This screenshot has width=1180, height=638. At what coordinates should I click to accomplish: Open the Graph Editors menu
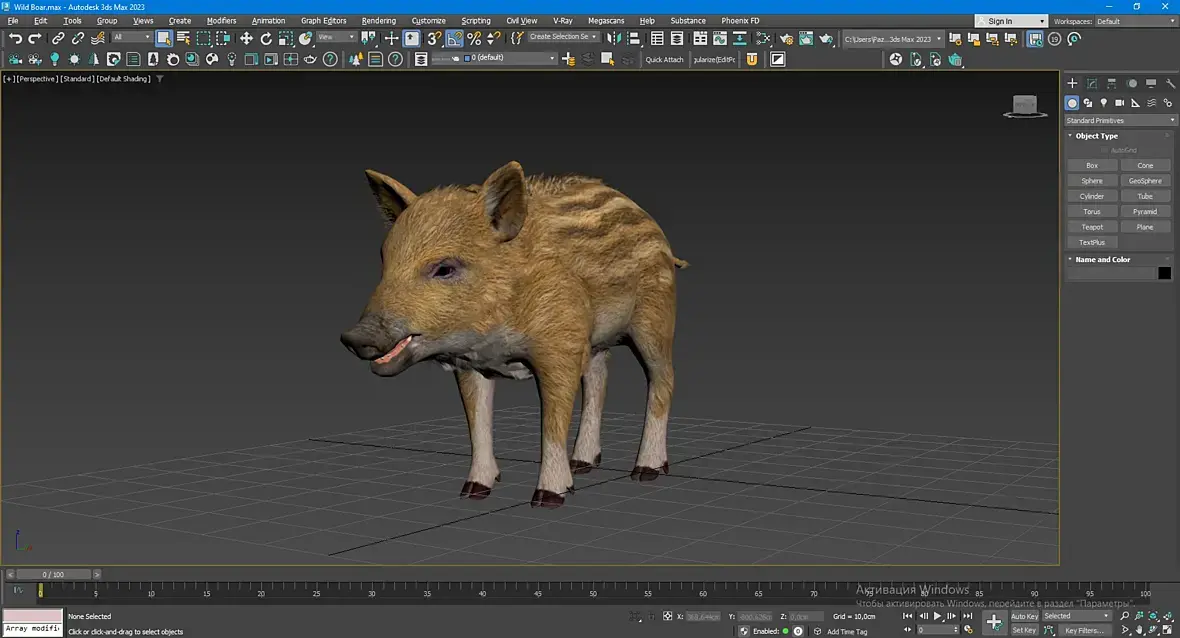(x=324, y=21)
